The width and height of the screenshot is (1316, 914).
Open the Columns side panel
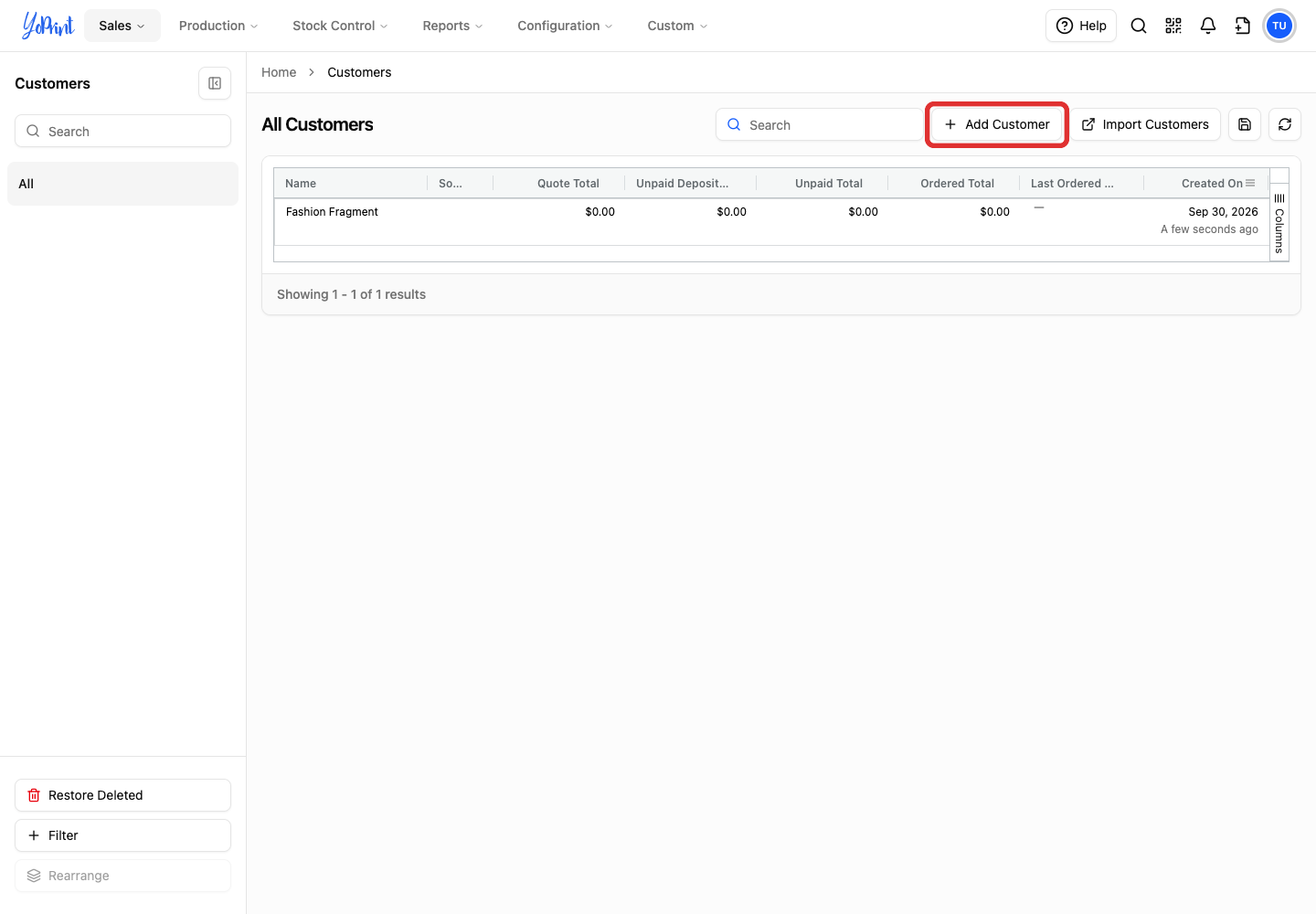pyautogui.click(x=1279, y=223)
